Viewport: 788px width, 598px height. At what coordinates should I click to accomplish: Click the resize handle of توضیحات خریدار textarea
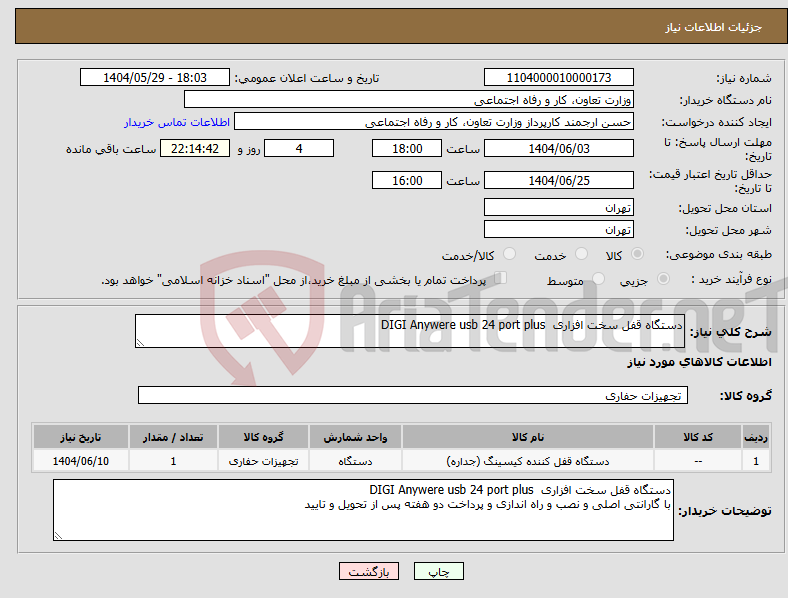[58, 536]
